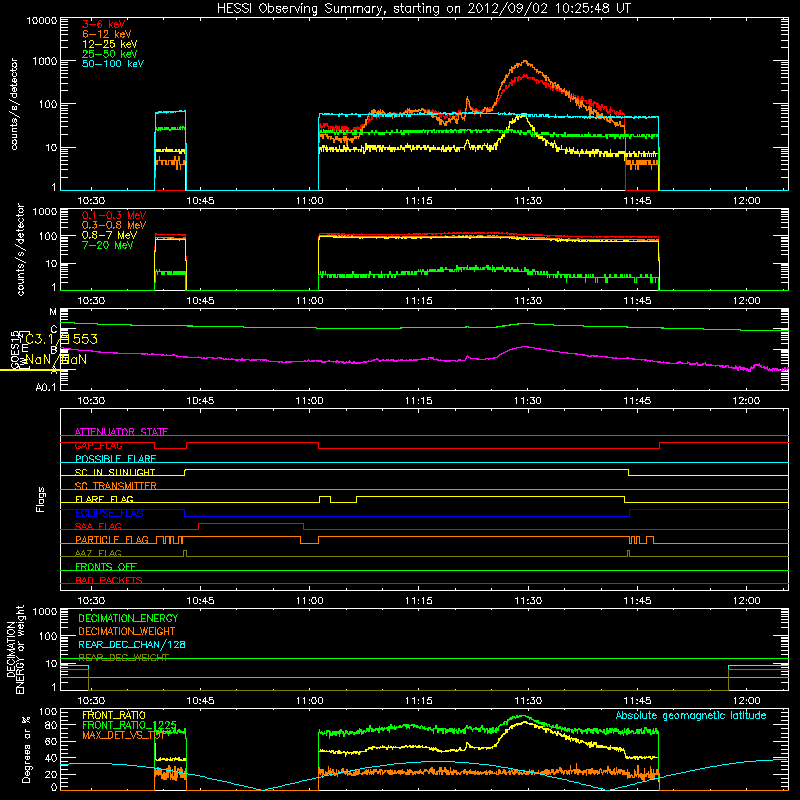Select the yellow FRONT_RATIO legend label
800x800 pixels.
coord(114,715)
